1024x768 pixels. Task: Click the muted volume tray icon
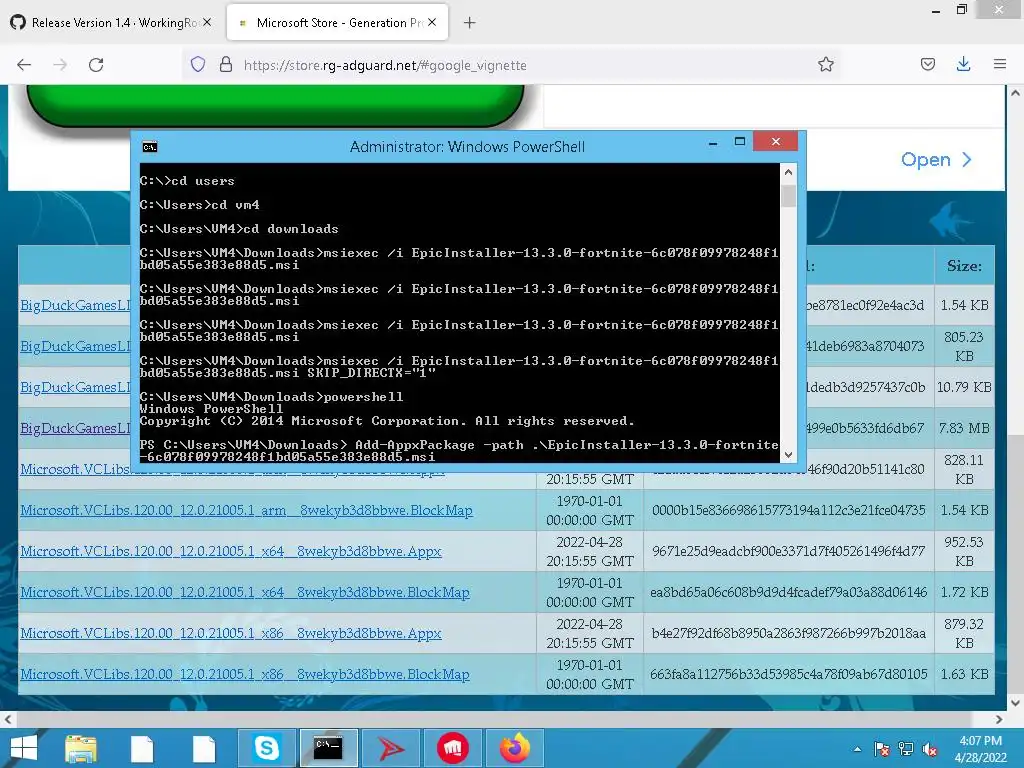point(930,749)
